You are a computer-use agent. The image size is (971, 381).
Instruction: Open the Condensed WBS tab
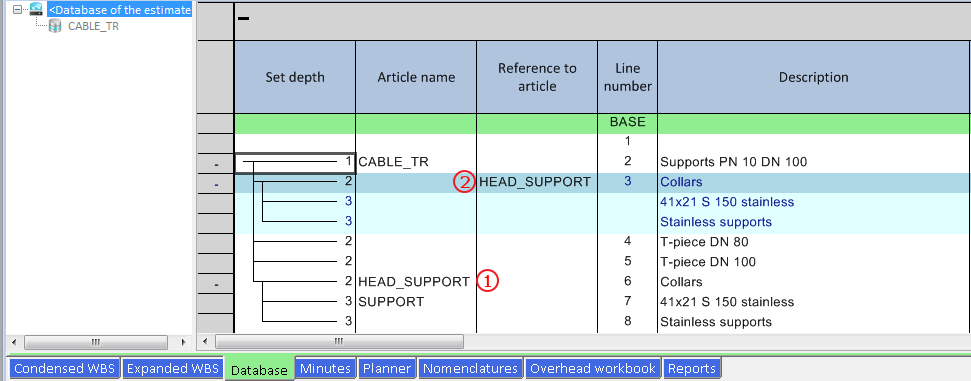coord(64,369)
